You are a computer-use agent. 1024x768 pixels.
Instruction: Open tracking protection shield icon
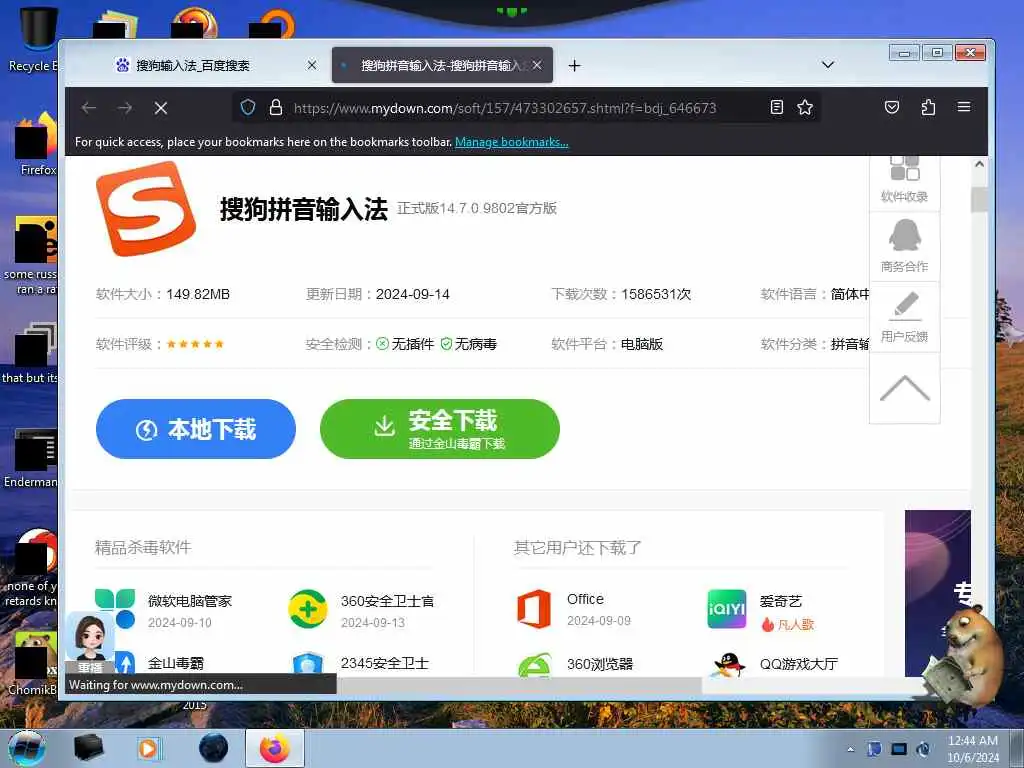pyautogui.click(x=248, y=107)
